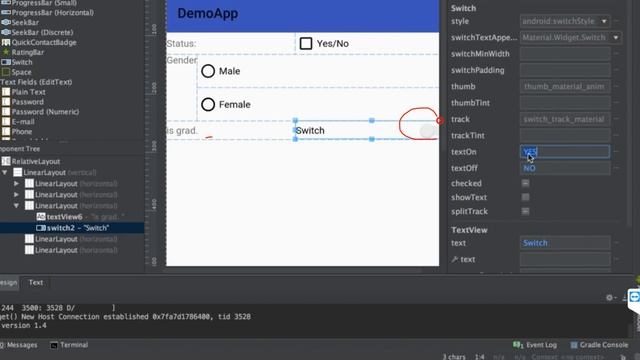Select the Female radio button
This screenshot has width=640, height=360.
(x=208, y=104)
